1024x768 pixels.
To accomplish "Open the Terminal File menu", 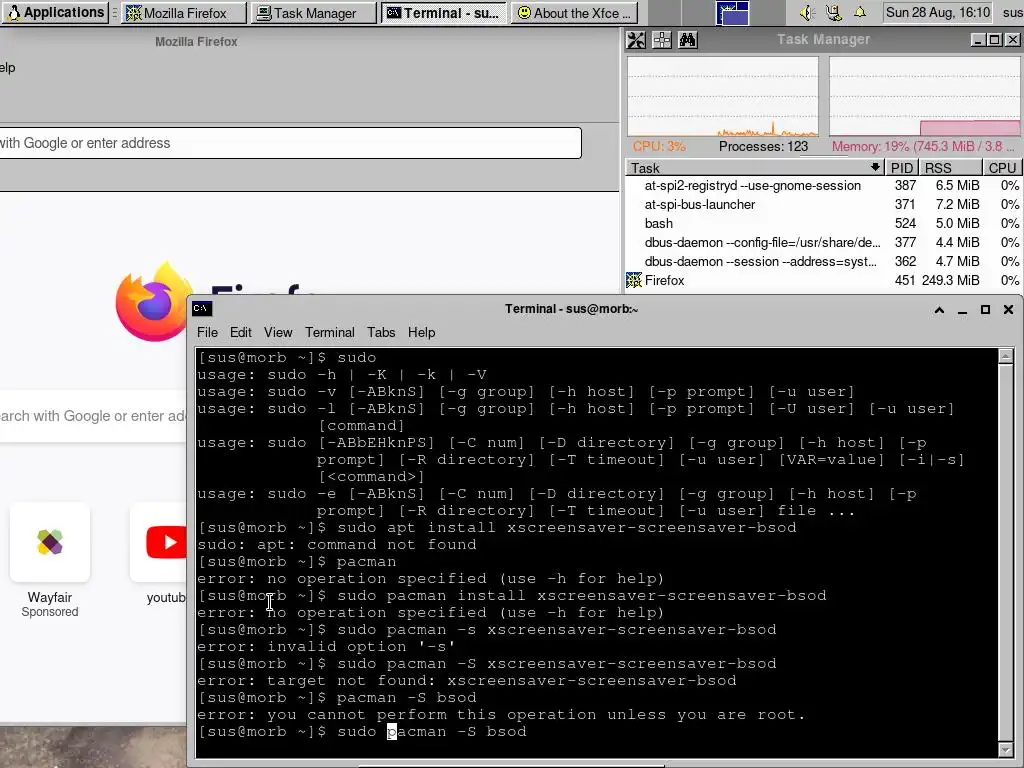I will pyautogui.click(x=207, y=332).
